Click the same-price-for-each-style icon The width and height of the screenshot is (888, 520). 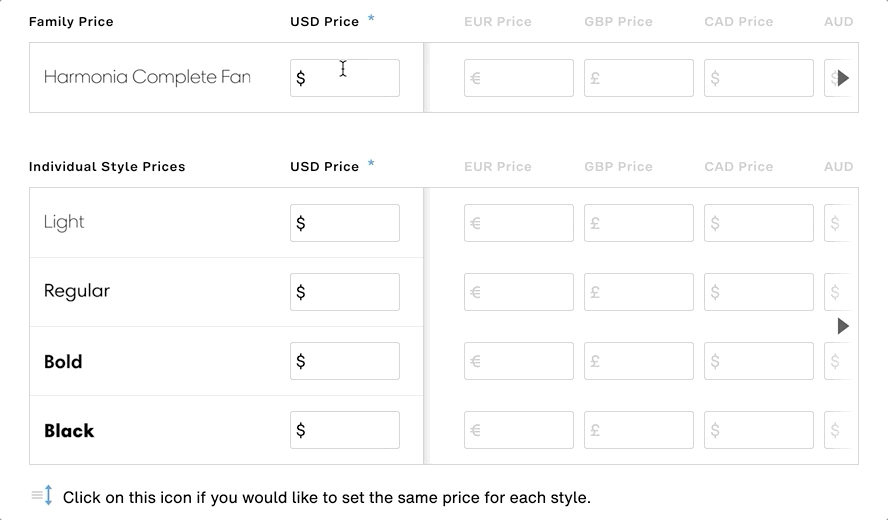[x=42, y=496]
